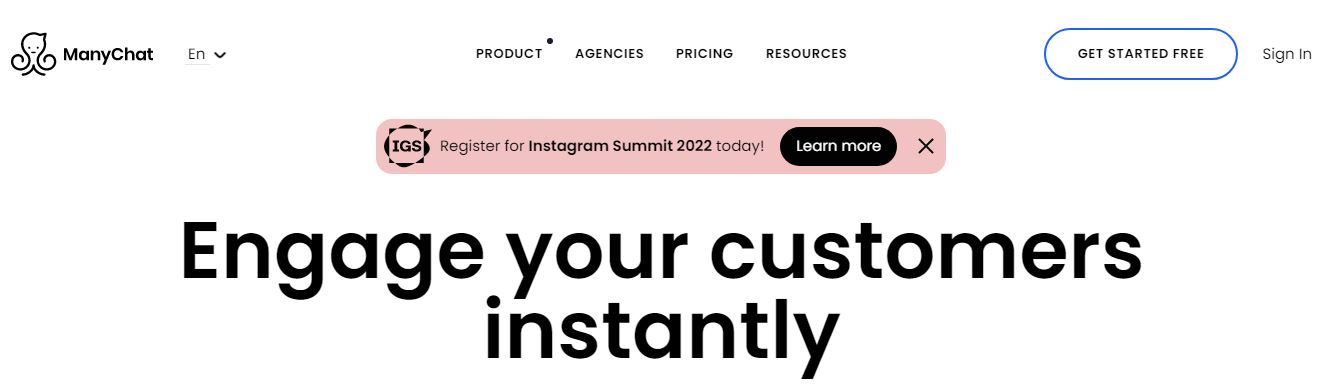Click the IGS badge icon in banner

[408, 146]
